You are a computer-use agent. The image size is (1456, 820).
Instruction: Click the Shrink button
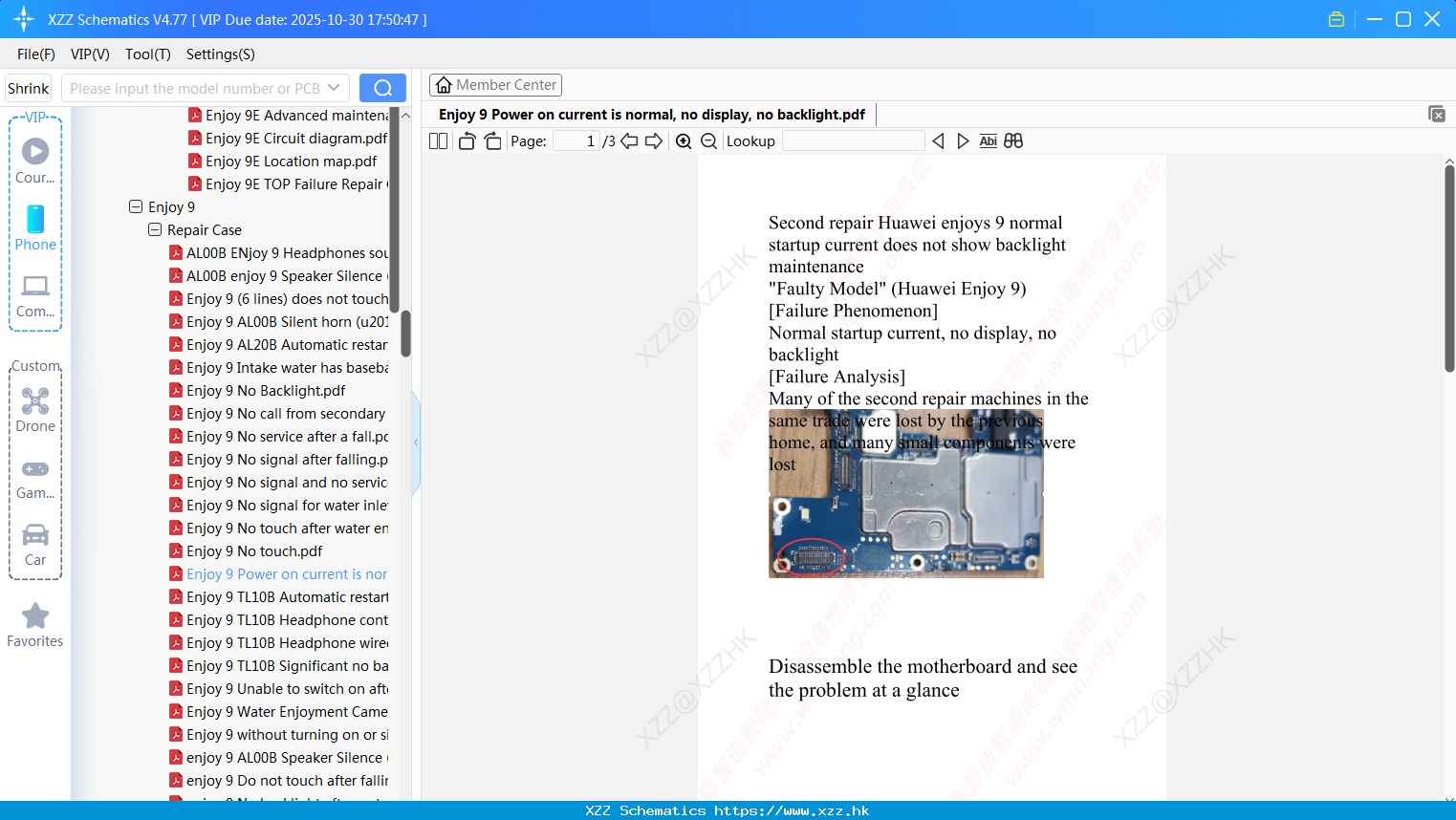click(x=28, y=88)
